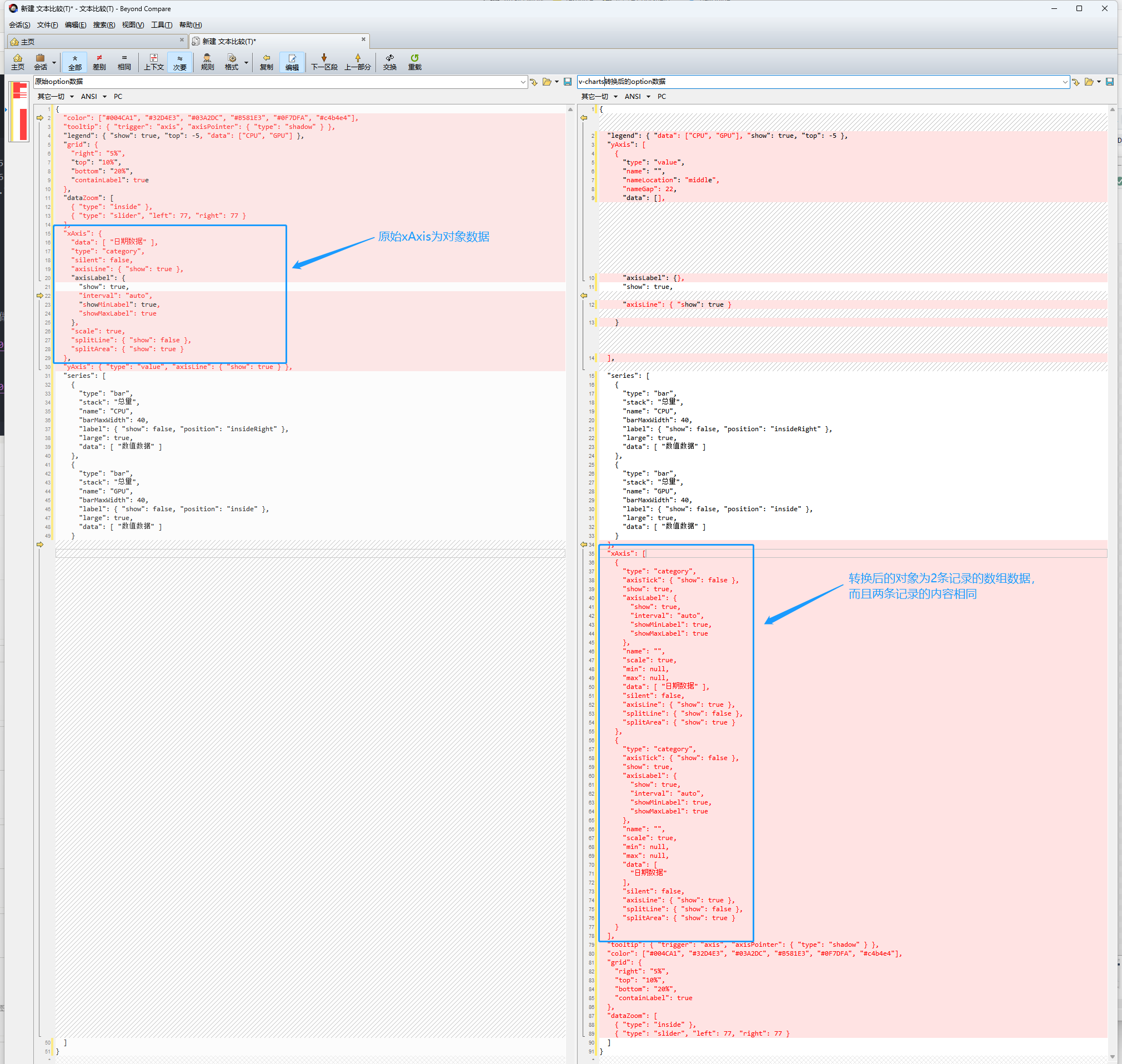Viewport: 1122px width, 1064px height.
Task: Jump to 上一部分 previous difference section
Action: (x=358, y=62)
